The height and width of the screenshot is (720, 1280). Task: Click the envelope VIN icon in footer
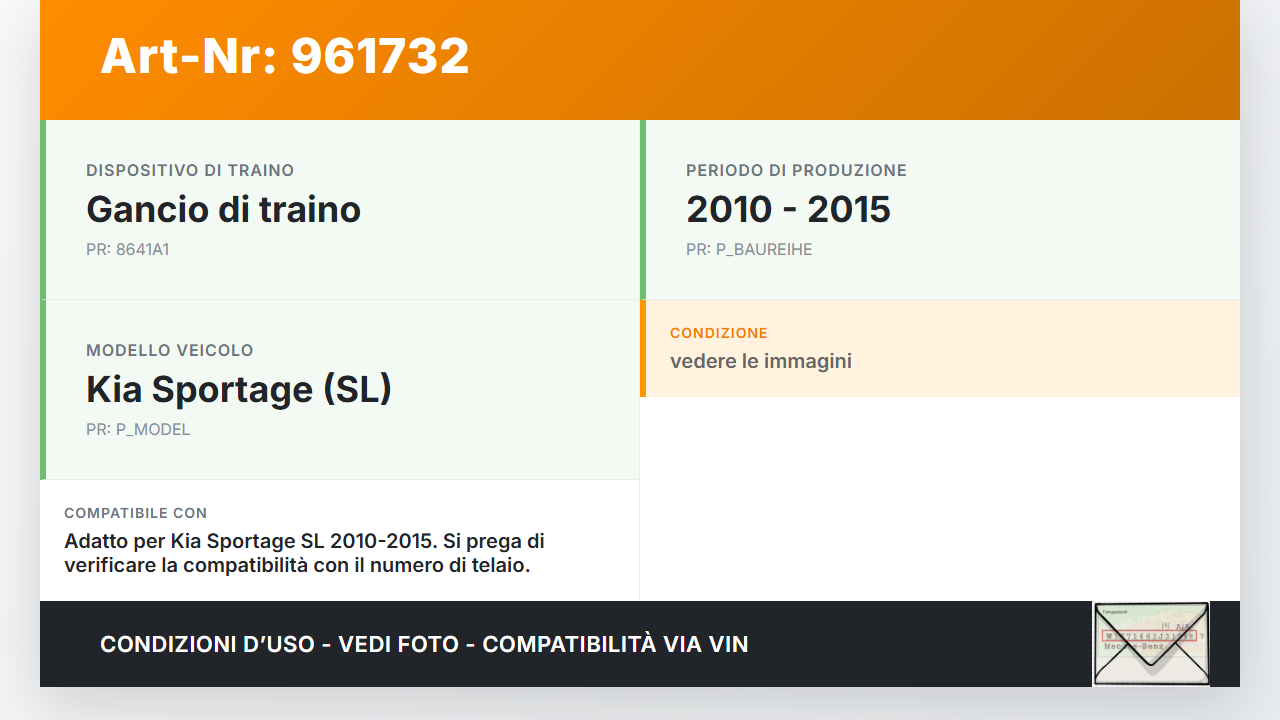[1151, 644]
